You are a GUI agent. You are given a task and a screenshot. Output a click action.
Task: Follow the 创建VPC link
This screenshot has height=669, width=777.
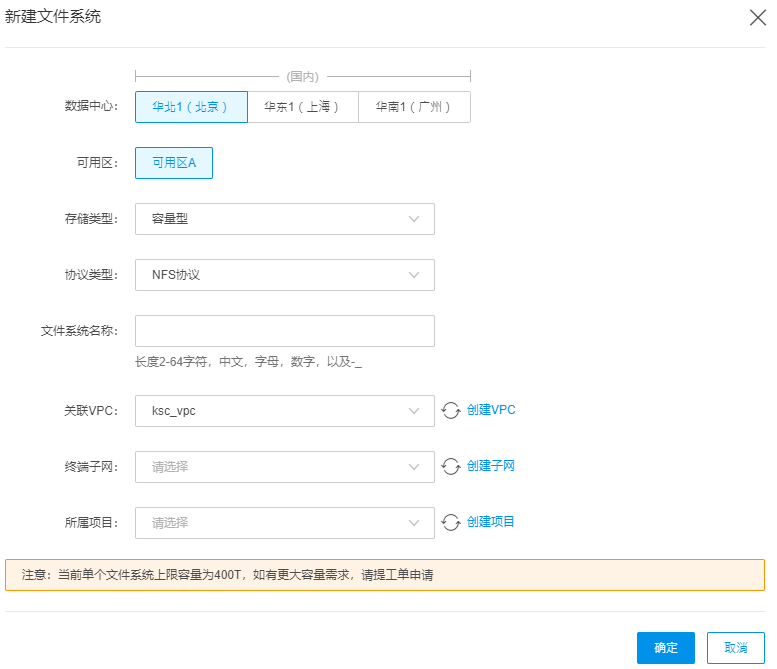coord(491,410)
